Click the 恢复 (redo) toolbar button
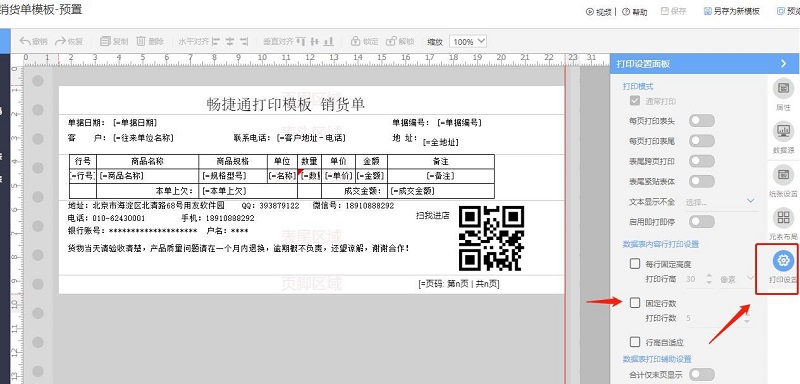The image size is (800, 384). pyautogui.click(x=69, y=41)
